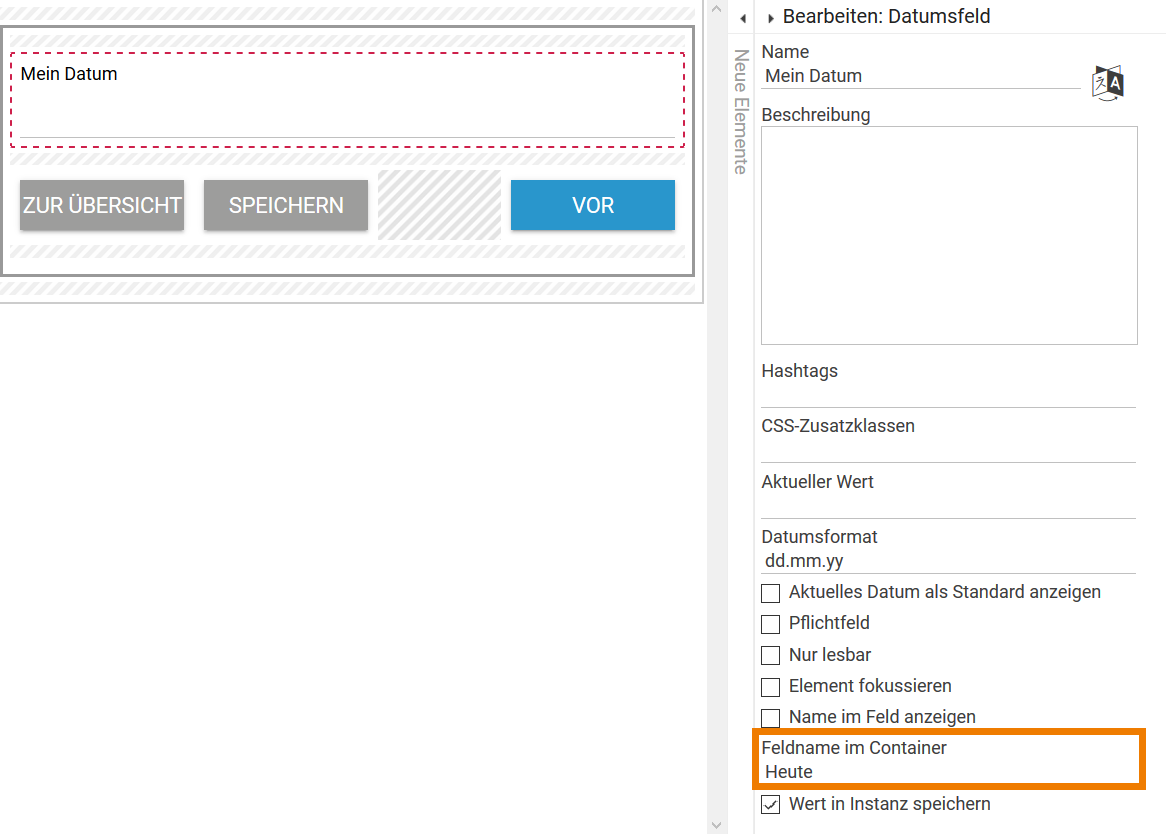The width and height of the screenshot is (1166, 834).
Task: Click the CSS-Zusatzklassen field
Action: (x=948, y=450)
